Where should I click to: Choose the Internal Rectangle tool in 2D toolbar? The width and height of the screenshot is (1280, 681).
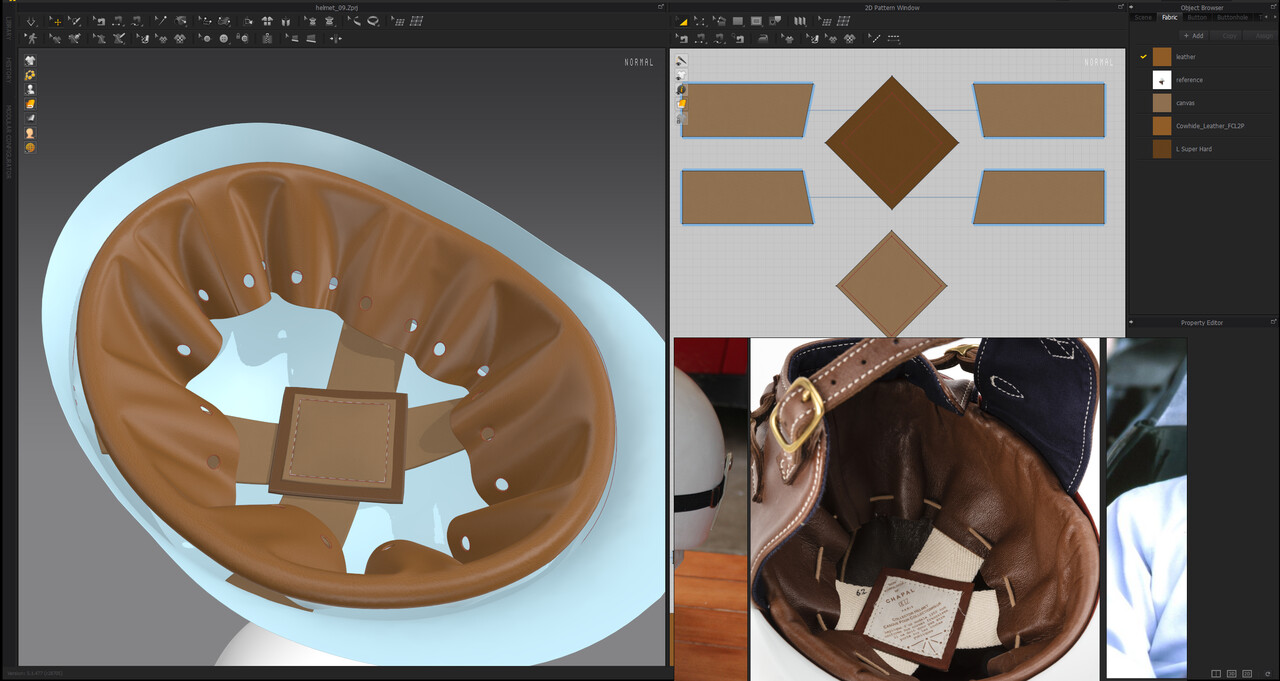(756, 21)
